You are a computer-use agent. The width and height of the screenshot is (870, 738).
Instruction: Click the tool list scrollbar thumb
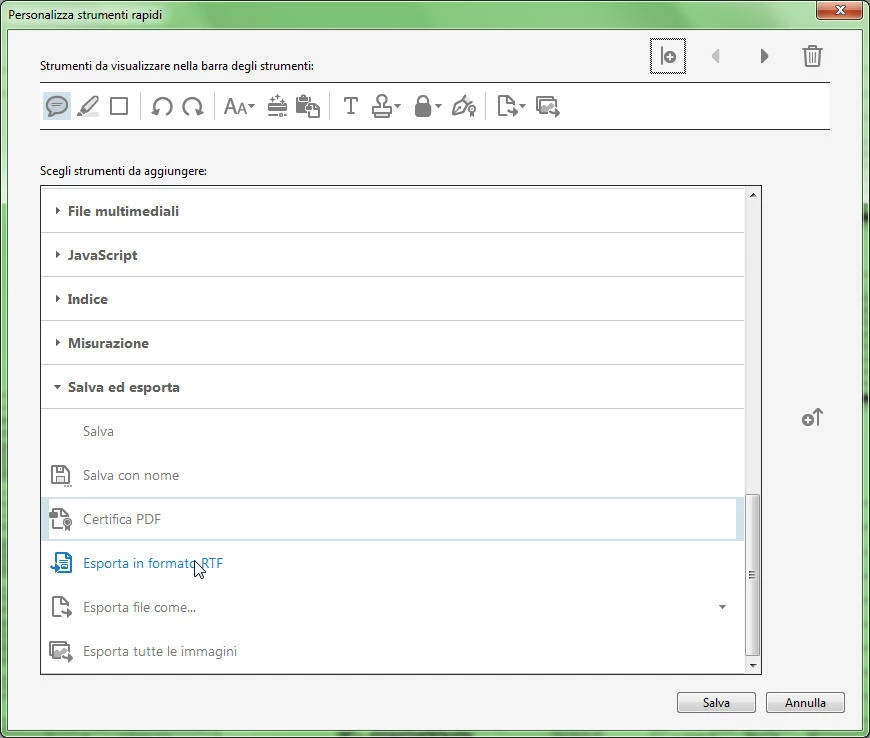click(752, 574)
